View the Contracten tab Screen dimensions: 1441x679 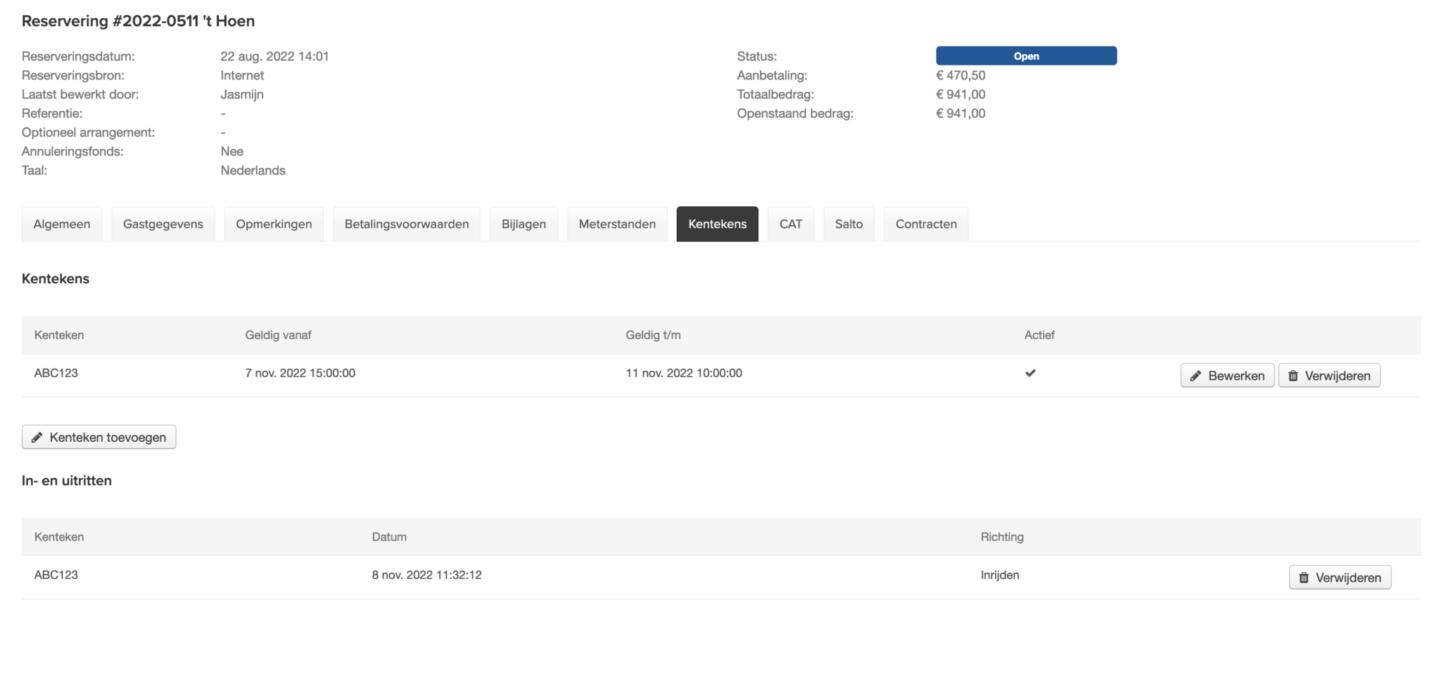click(x=926, y=224)
